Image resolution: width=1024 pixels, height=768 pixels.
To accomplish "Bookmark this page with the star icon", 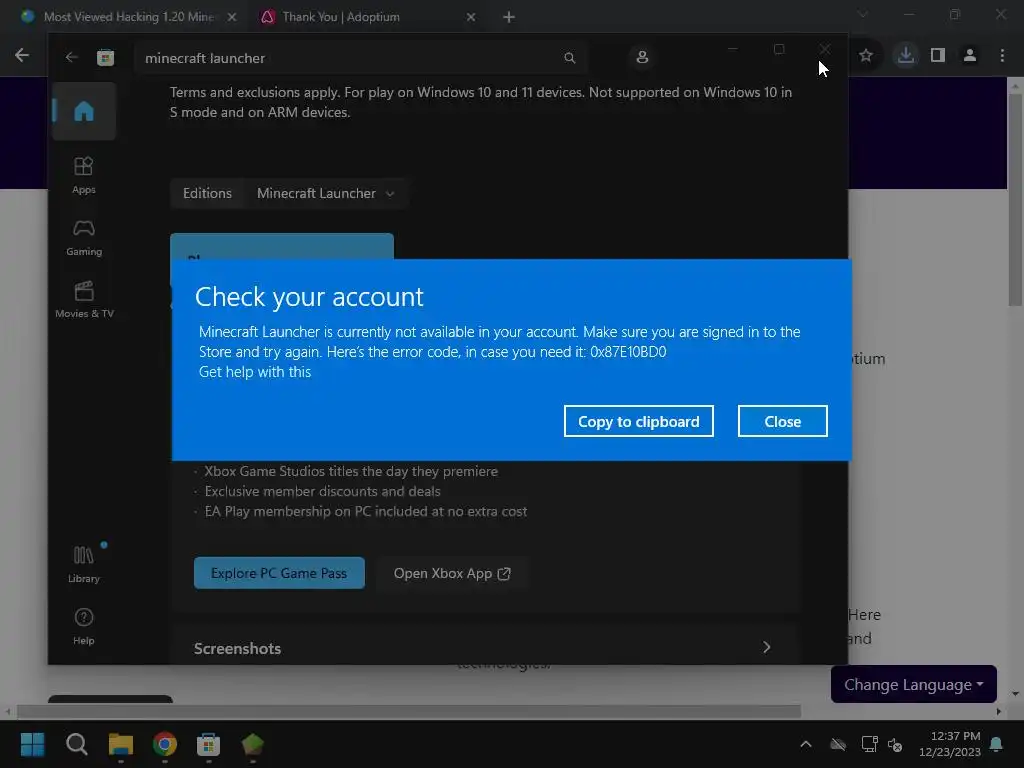I will click(x=866, y=56).
